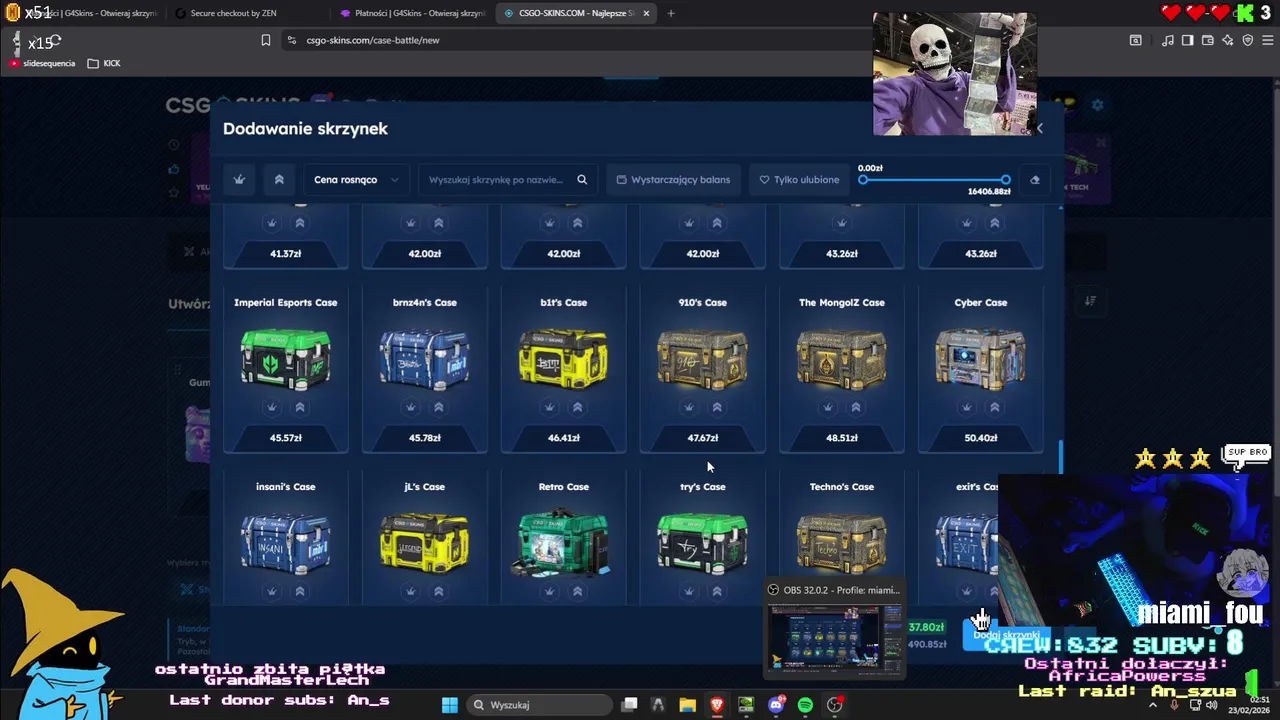Click crown icon on b1t's Case

(x=549, y=407)
